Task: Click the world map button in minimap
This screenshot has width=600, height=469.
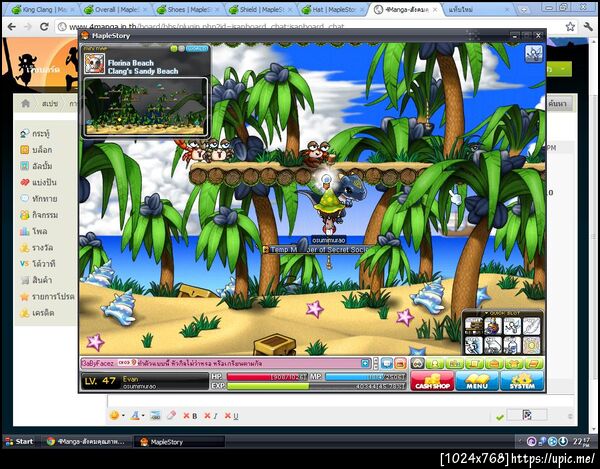Action: (x=197, y=49)
